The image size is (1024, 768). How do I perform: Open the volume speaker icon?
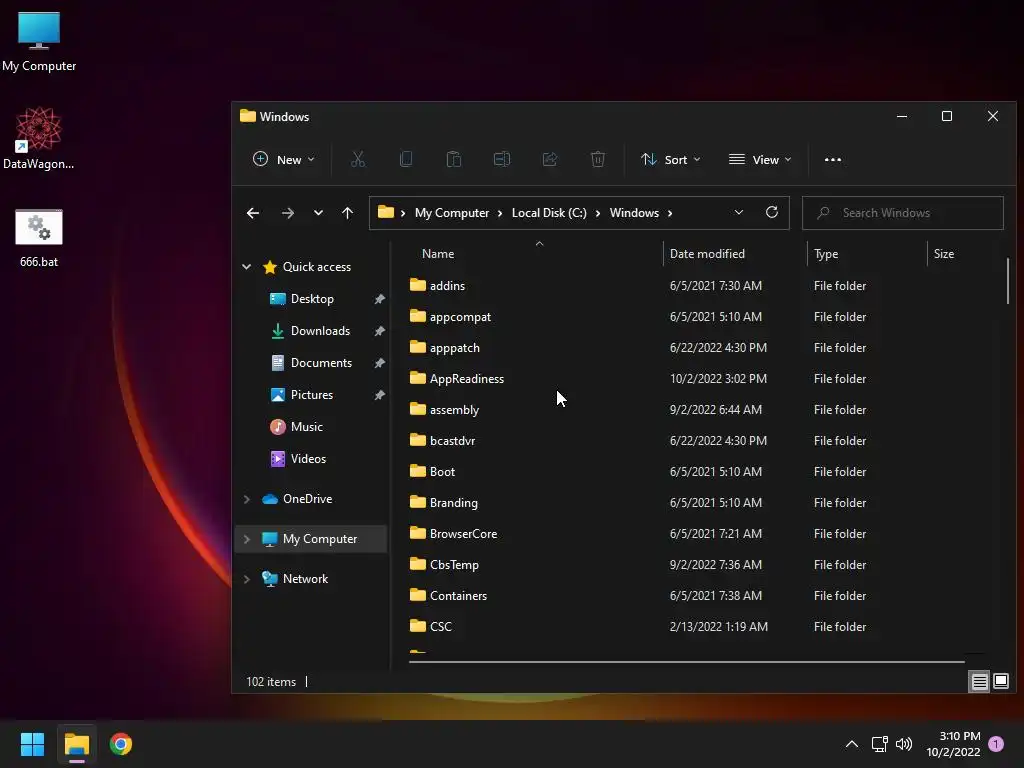(x=904, y=744)
